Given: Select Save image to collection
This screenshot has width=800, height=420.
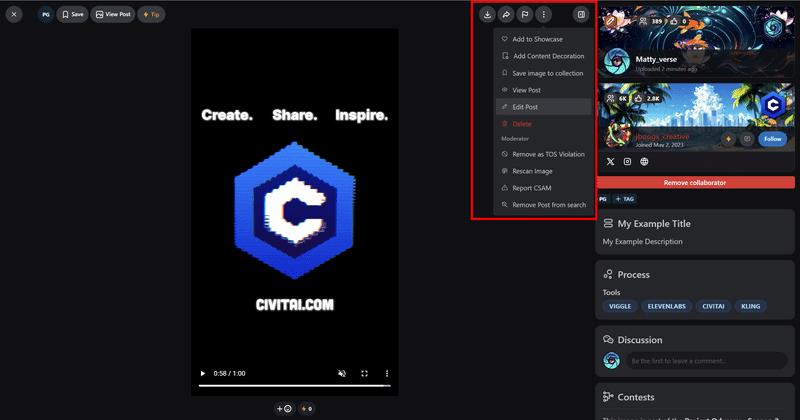Looking at the screenshot, I should [x=543, y=73].
